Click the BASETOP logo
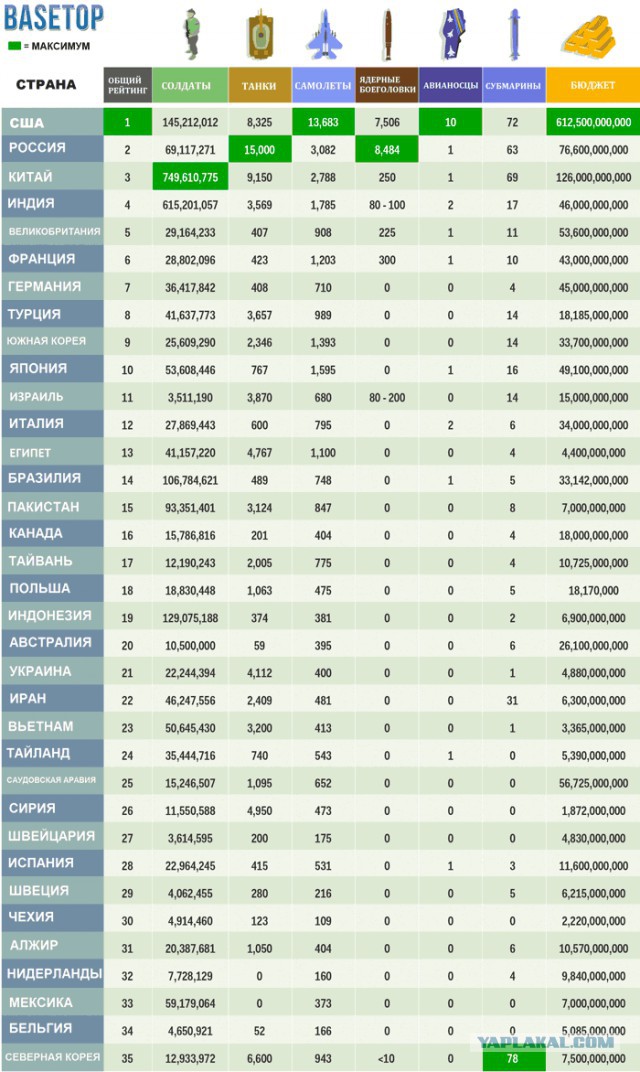 point(54,18)
